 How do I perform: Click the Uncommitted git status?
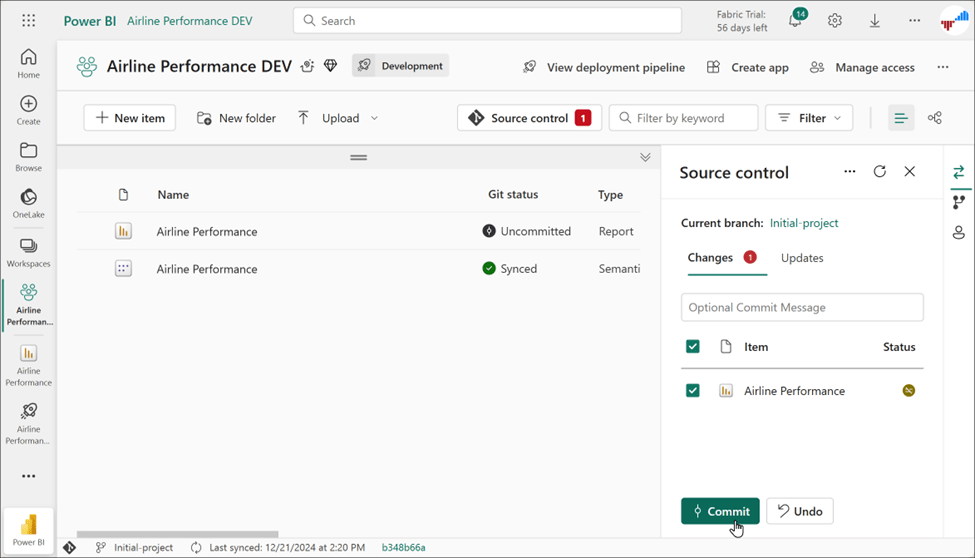point(527,231)
